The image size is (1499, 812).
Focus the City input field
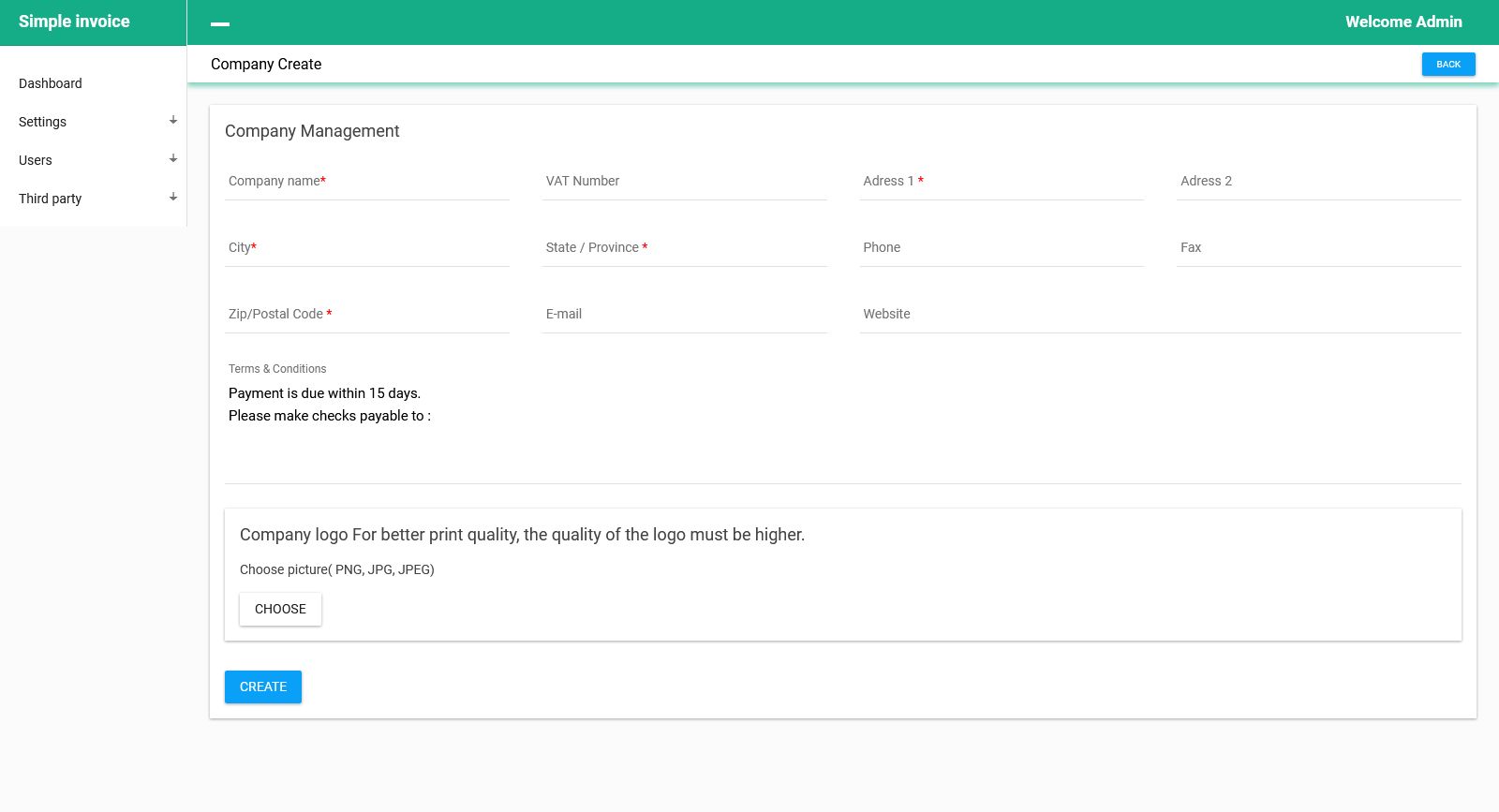point(367,248)
